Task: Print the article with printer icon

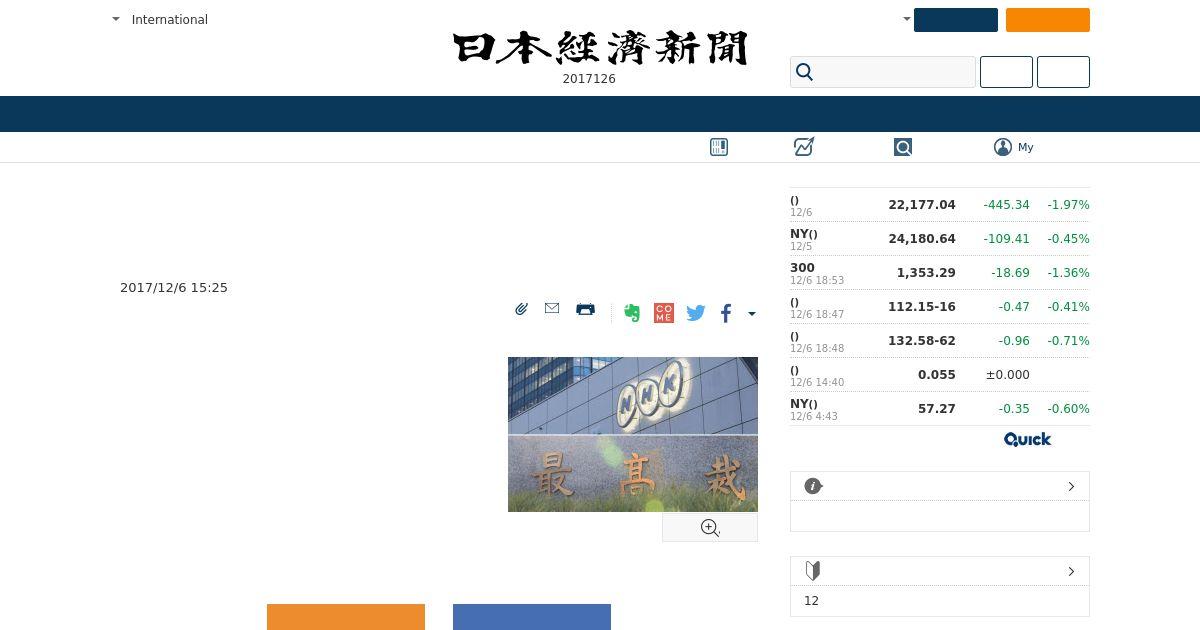Action: point(586,309)
